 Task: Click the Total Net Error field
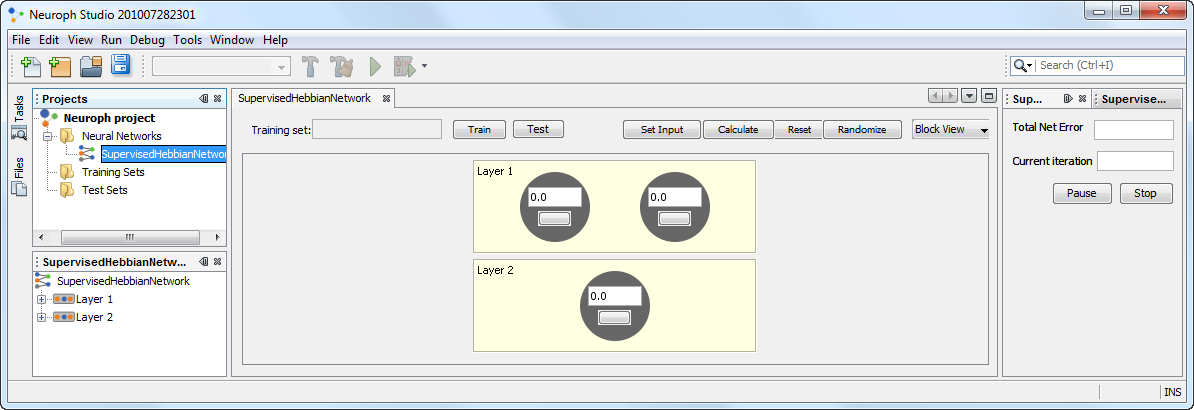(x=1133, y=130)
